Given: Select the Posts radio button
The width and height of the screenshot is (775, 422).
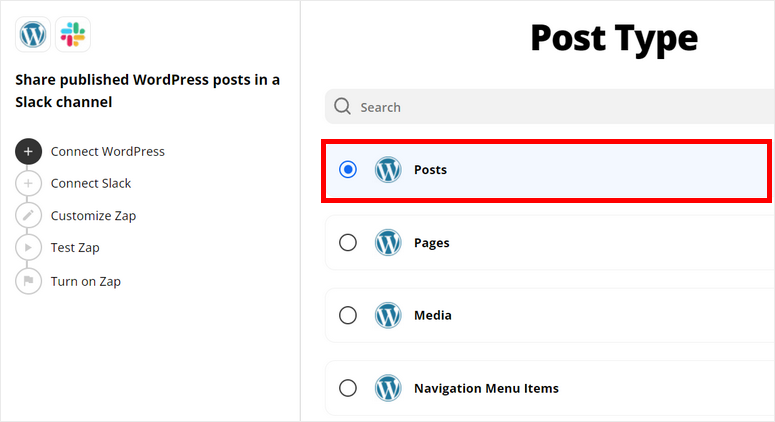Looking at the screenshot, I should (348, 170).
